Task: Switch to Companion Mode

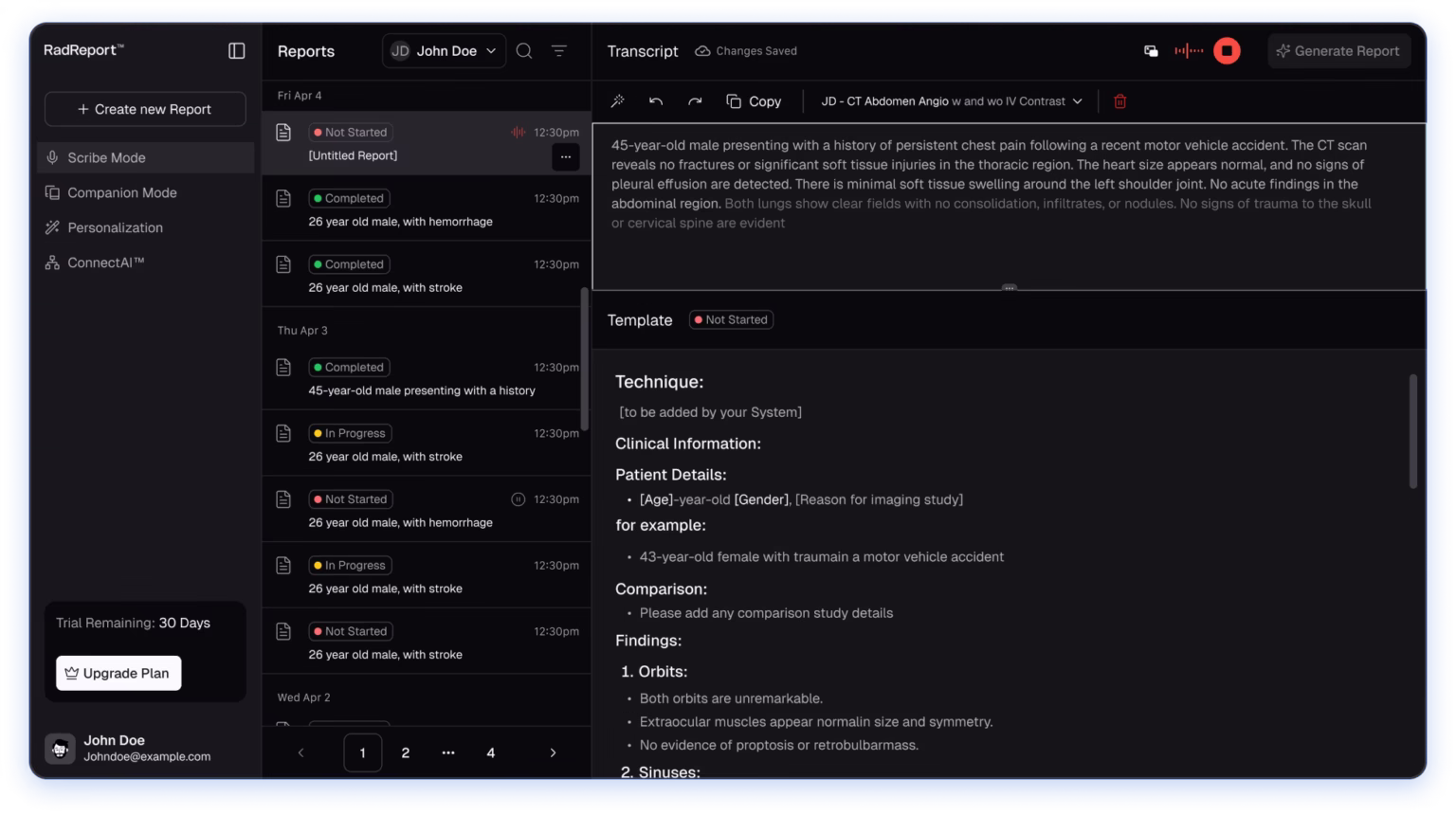Action: click(121, 192)
